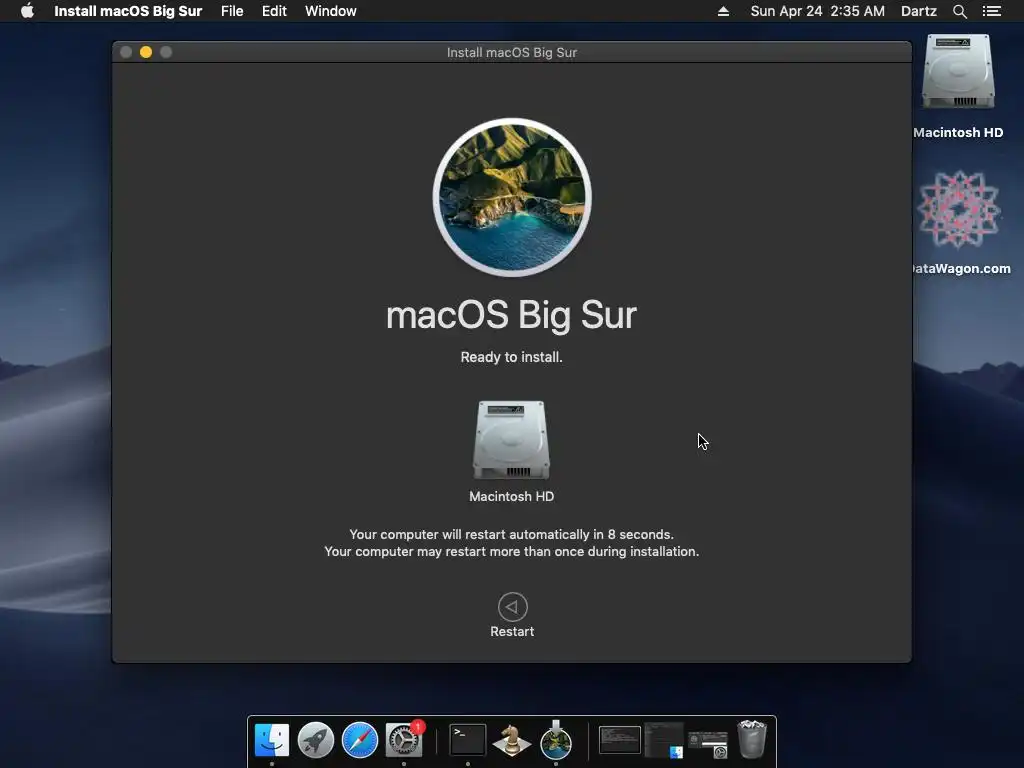This screenshot has height=768, width=1024.
Task: Launch Chess from the Dock
Action: pyautogui.click(x=511, y=740)
